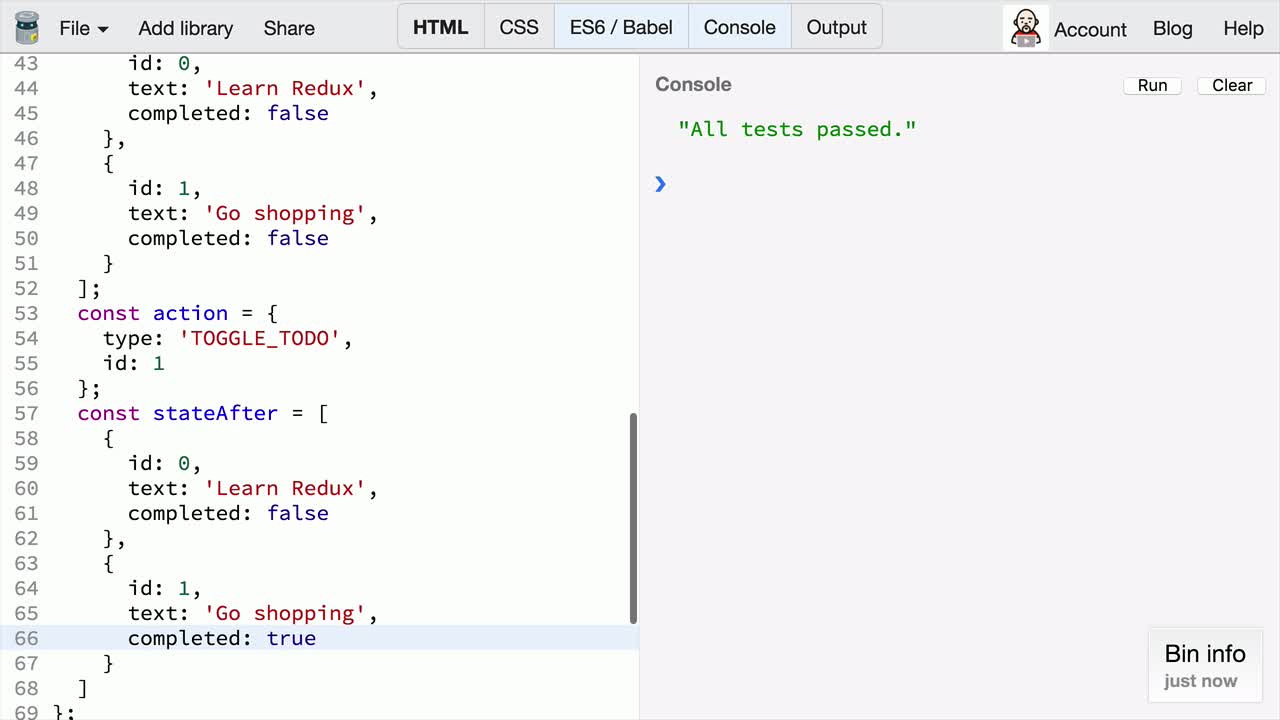Click the Console panel heading
The height and width of the screenshot is (720, 1280).
coord(693,84)
